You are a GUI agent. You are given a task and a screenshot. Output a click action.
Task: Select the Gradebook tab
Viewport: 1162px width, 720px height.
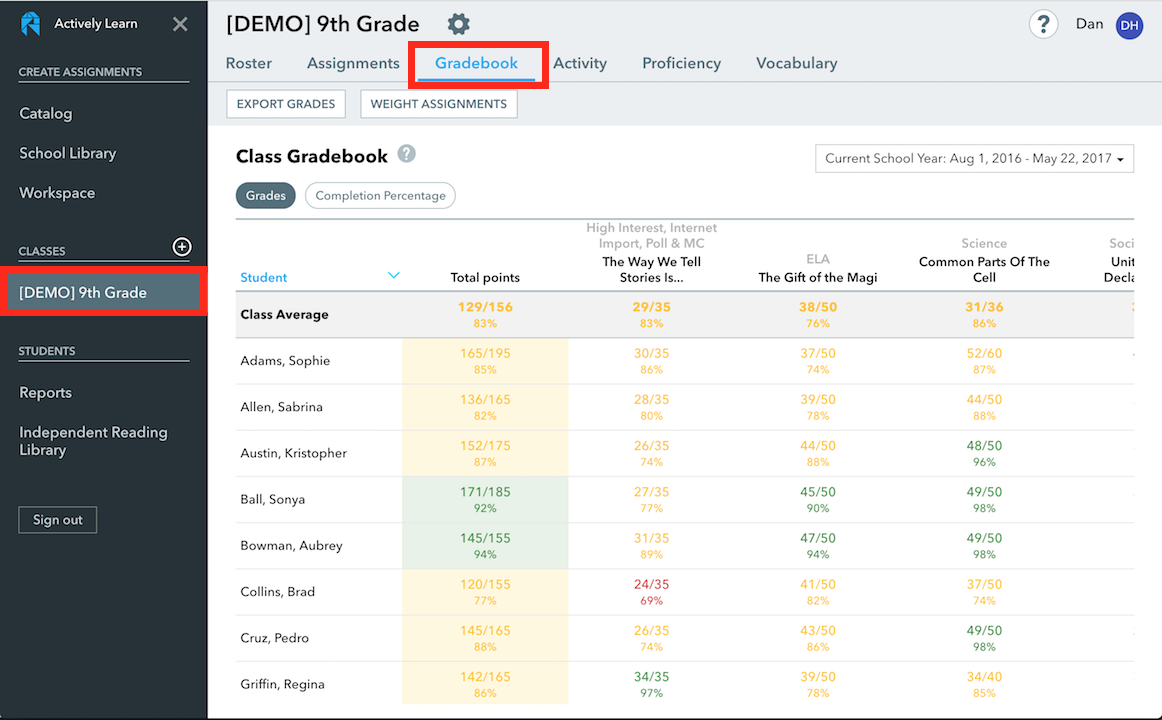(x=477, y=63)
